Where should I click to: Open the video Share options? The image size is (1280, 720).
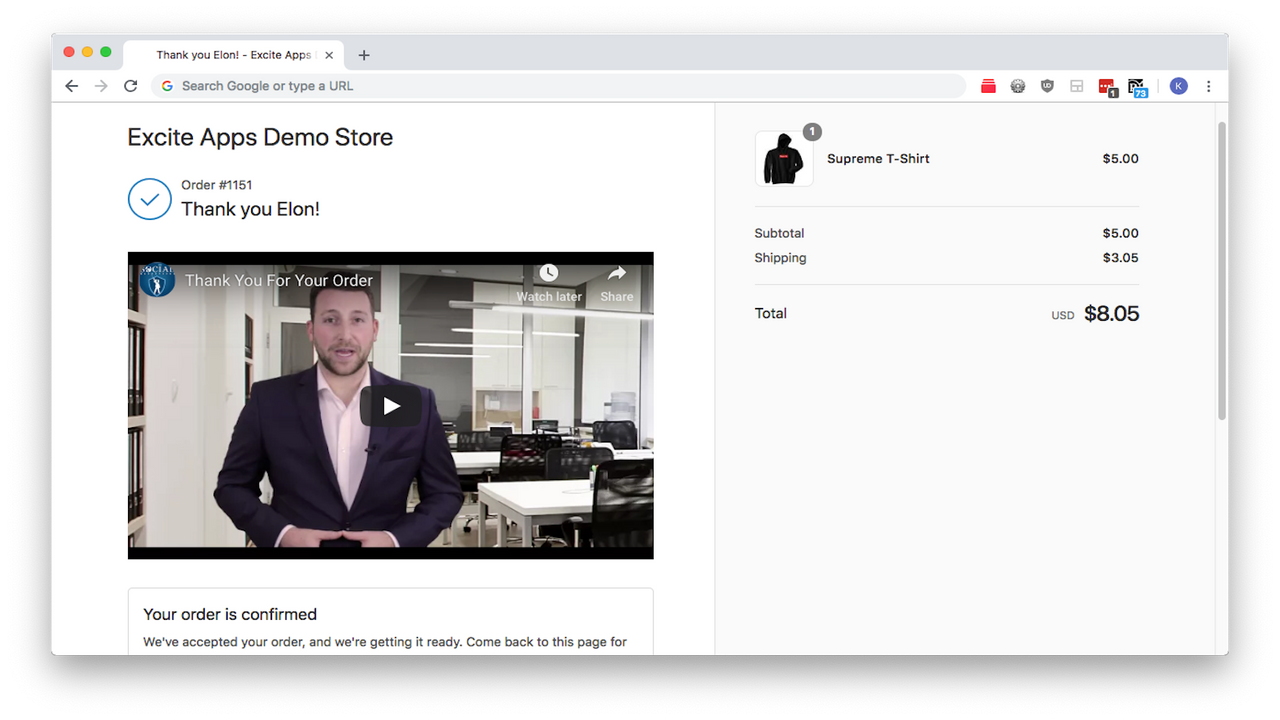616,282
